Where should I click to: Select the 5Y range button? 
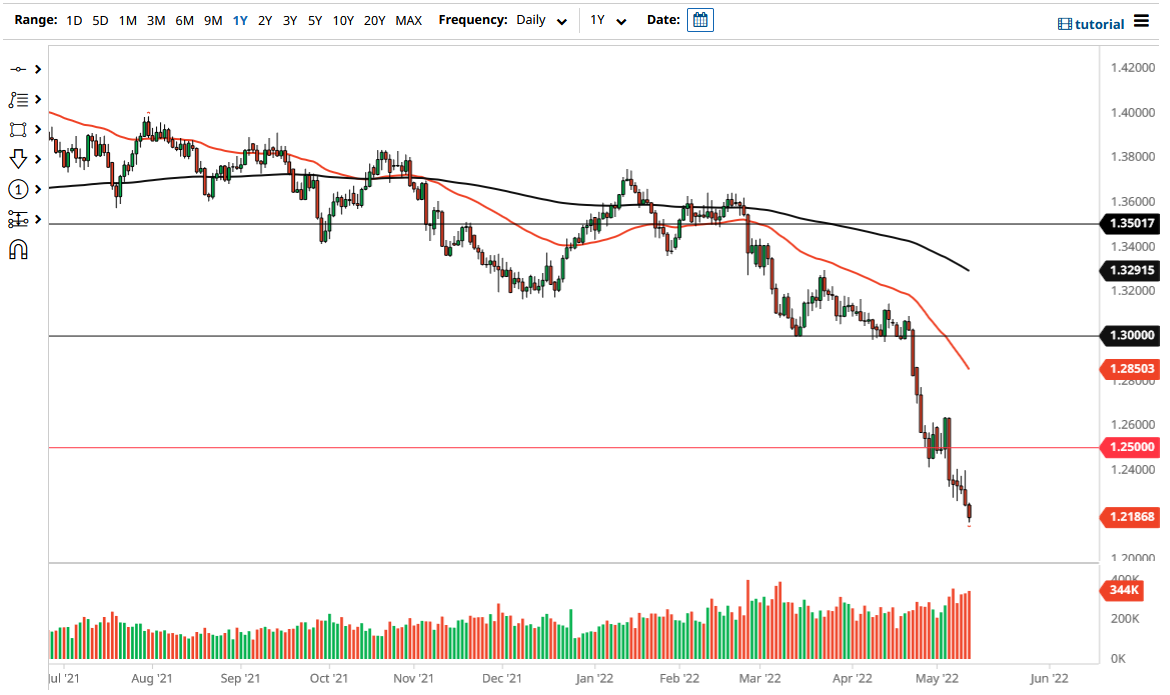pos(314,19)
